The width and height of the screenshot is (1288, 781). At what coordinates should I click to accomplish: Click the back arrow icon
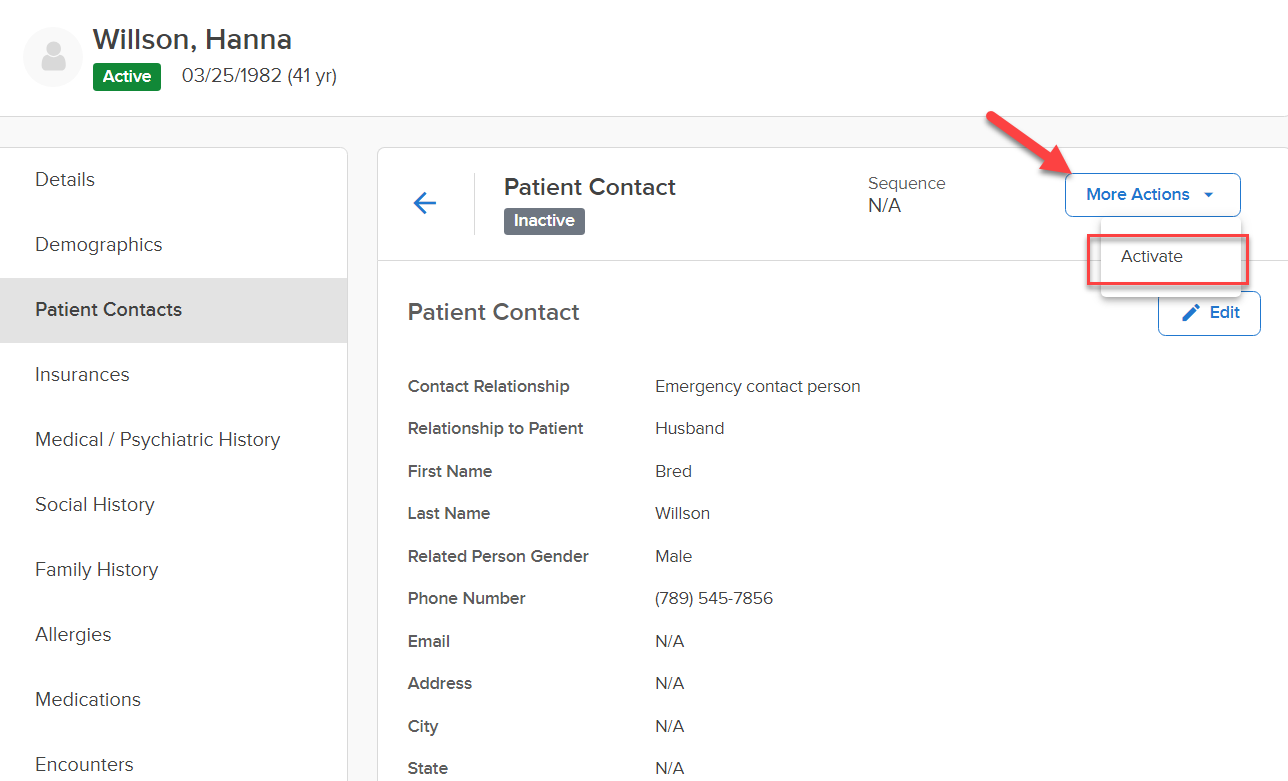coord(425,203)
